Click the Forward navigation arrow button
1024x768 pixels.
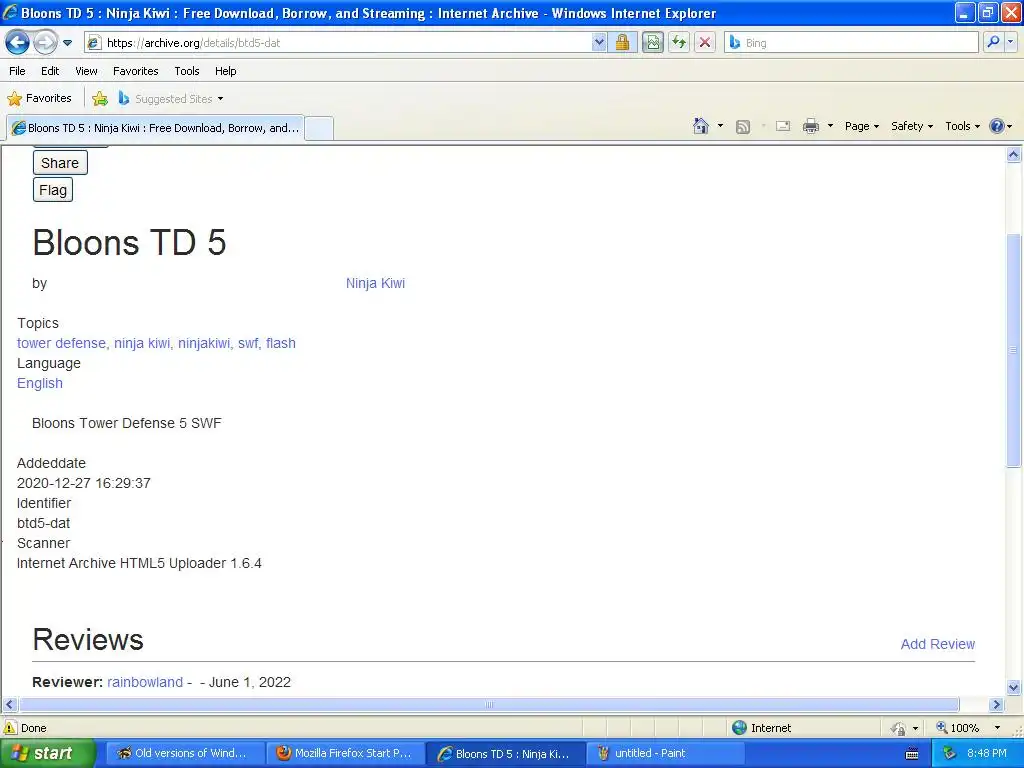(x=44, y=42)
